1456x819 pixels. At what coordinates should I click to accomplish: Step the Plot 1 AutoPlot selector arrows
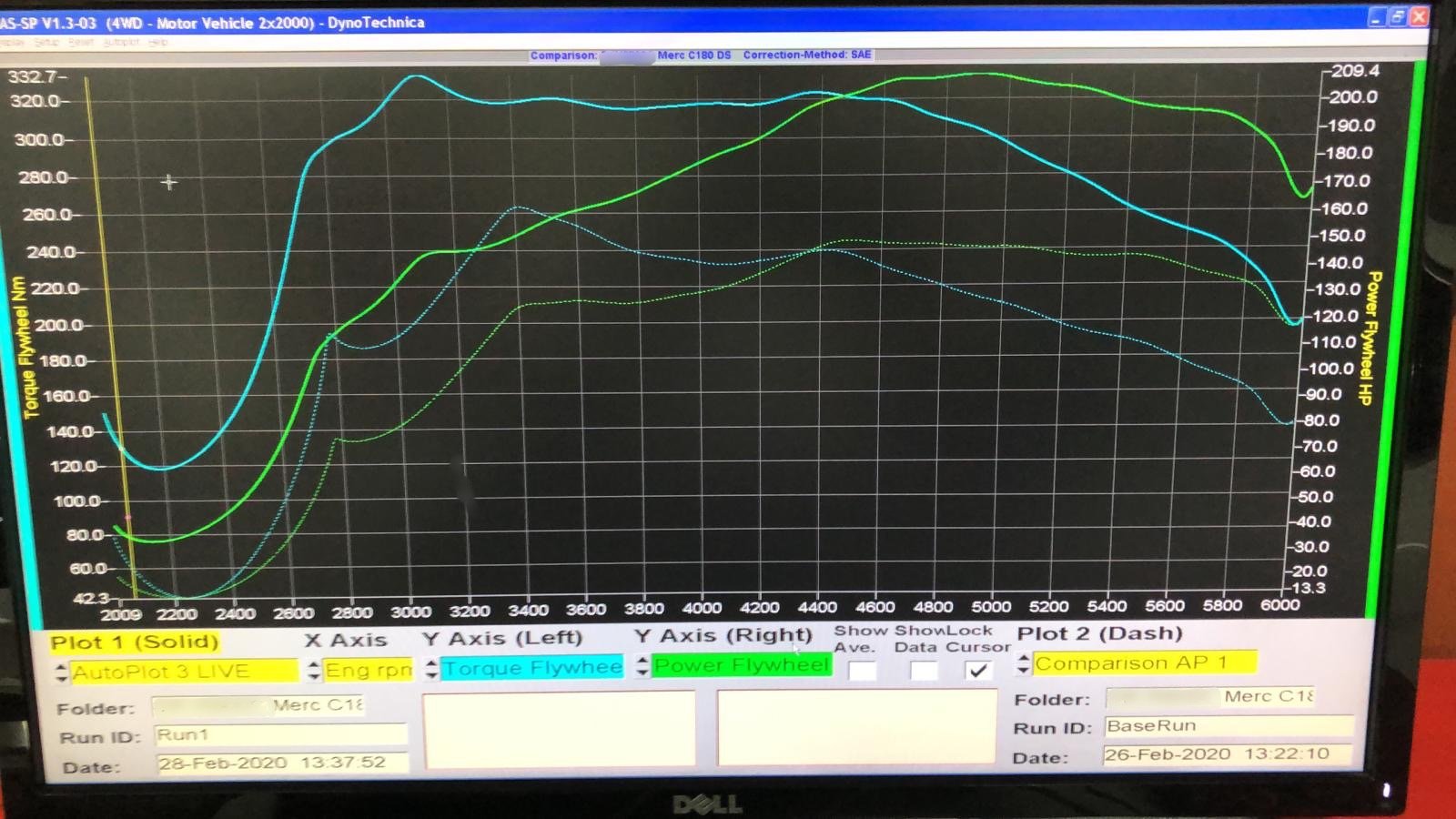[x=61, y=672]
